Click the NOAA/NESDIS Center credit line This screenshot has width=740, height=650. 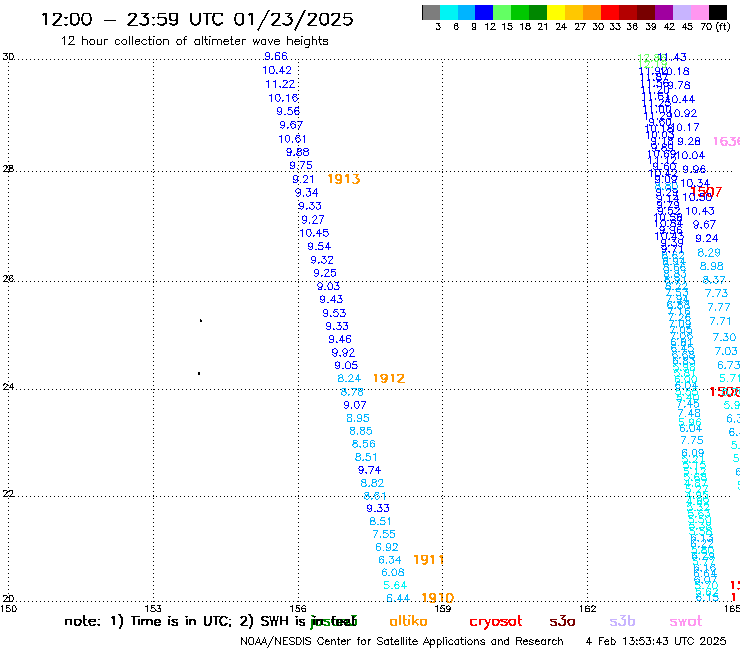(x=402, y=642)
